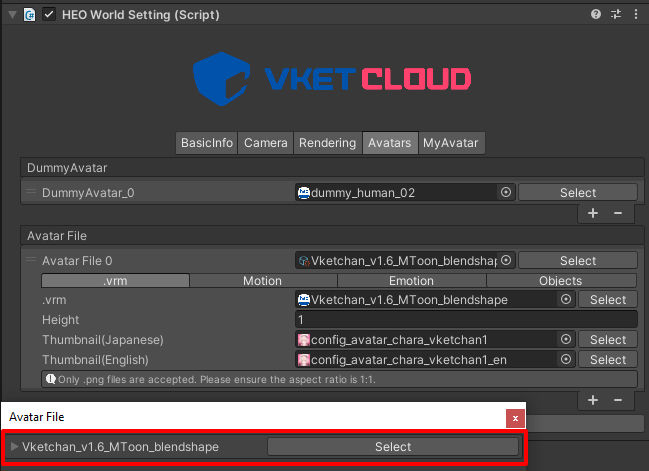Open object picker for Avatar File 0
The width and height of the screenshot is (649, 471).
pyautogui.click(x=506, y=260)
